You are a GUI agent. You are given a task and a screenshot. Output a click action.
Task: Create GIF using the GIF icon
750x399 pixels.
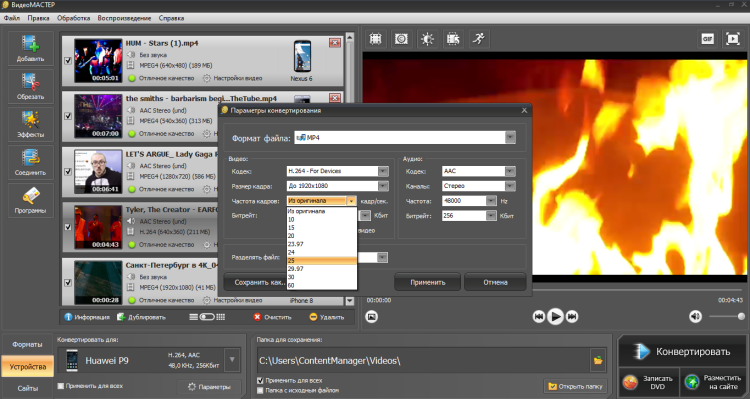(x=707, y=39)
